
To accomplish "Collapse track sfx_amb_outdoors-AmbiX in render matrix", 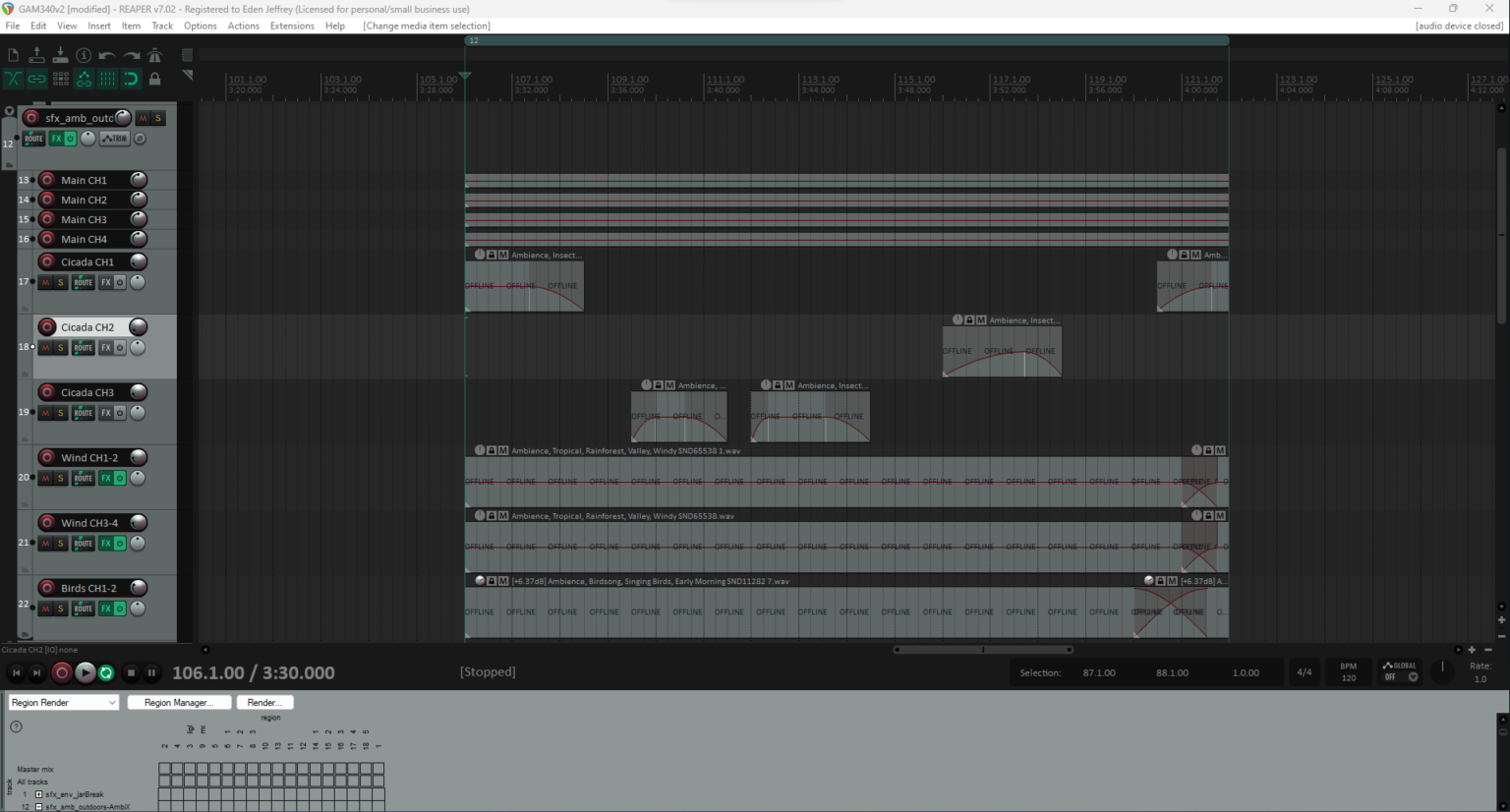I will 38,806.
